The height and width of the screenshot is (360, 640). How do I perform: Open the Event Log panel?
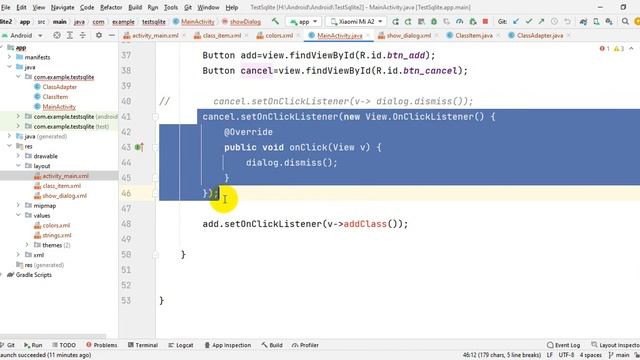564,345
